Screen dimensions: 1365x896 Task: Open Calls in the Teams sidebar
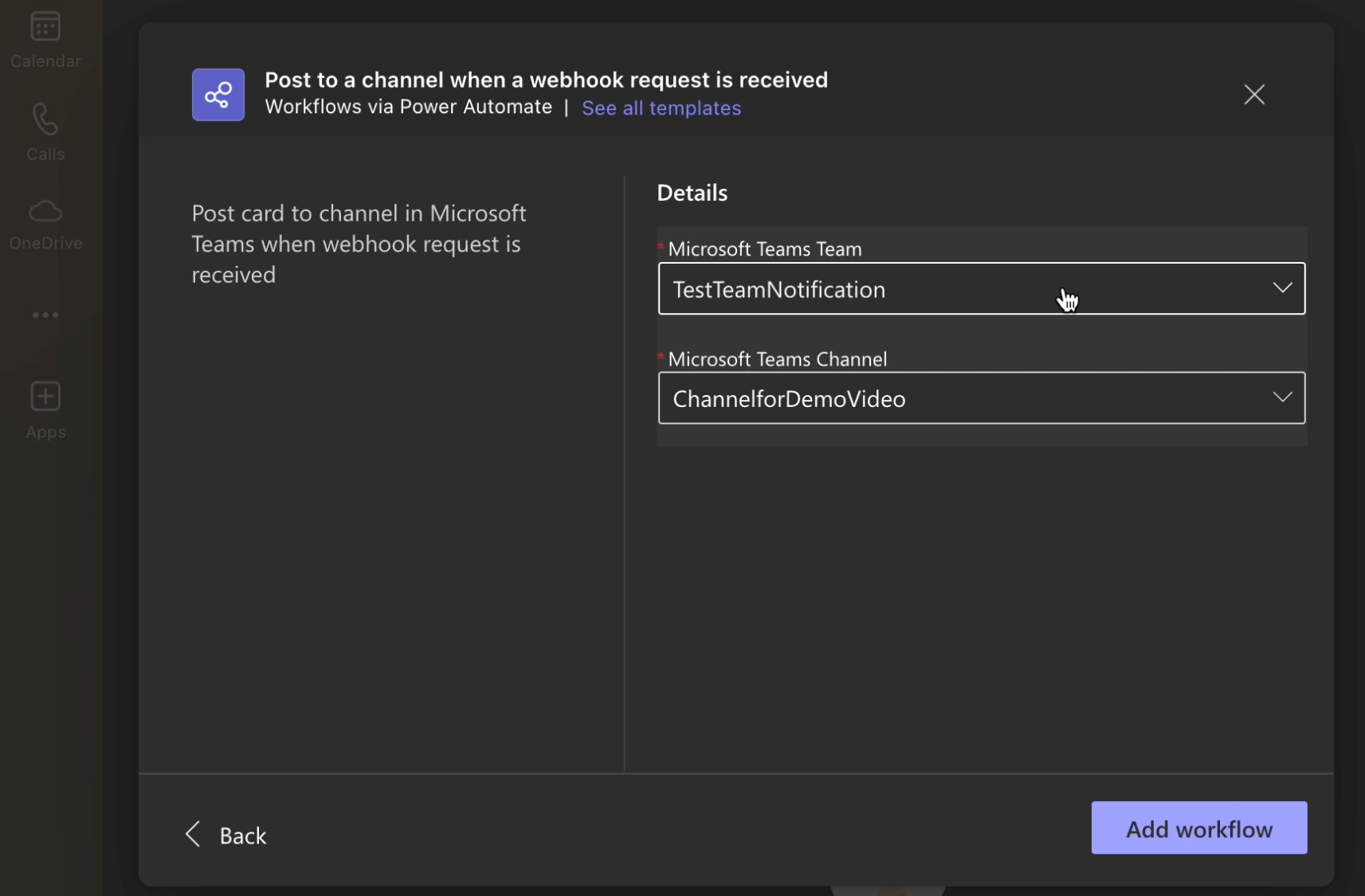[x=45, y=132]
